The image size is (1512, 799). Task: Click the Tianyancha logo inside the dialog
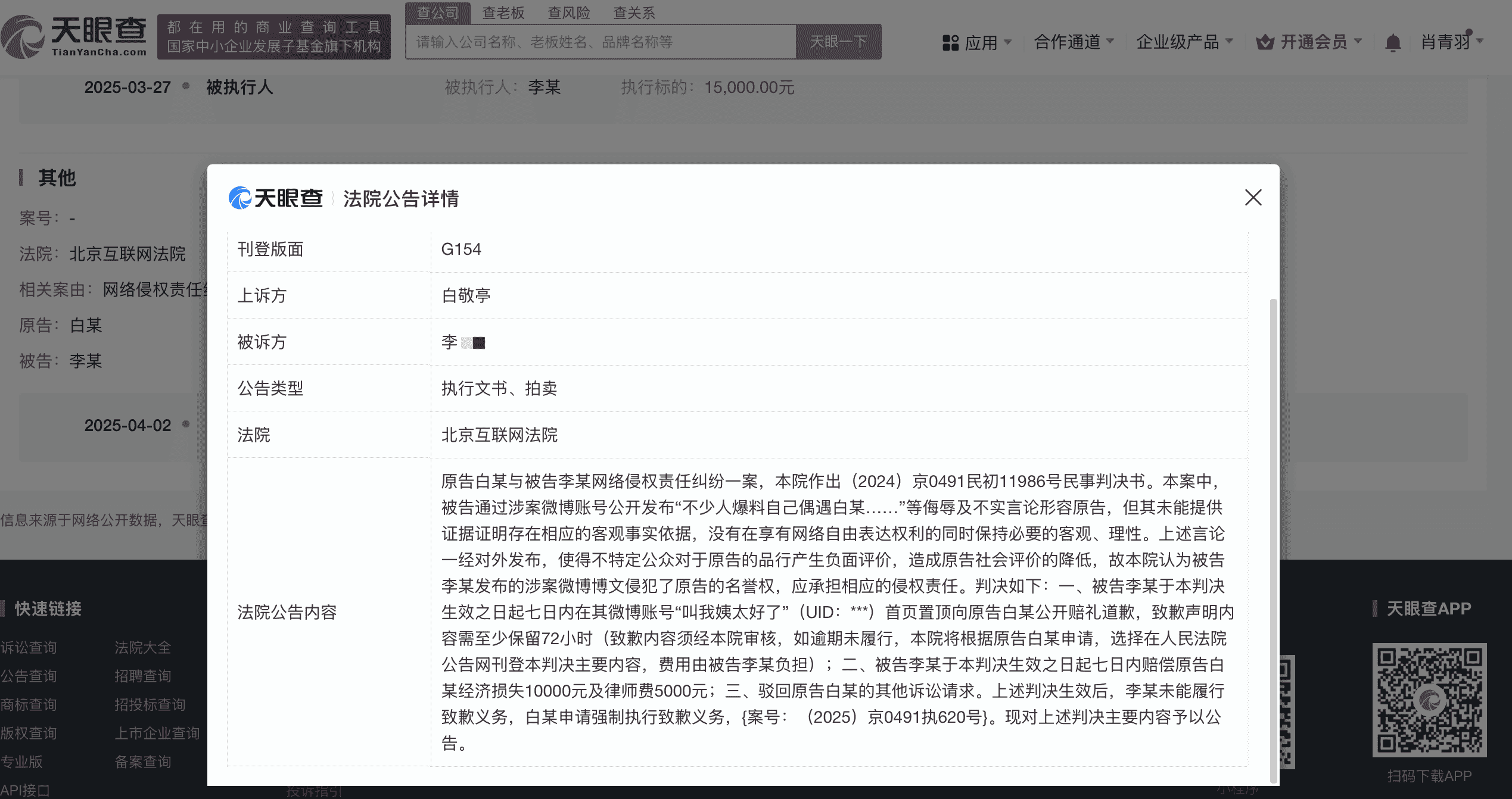pos(276,198)
